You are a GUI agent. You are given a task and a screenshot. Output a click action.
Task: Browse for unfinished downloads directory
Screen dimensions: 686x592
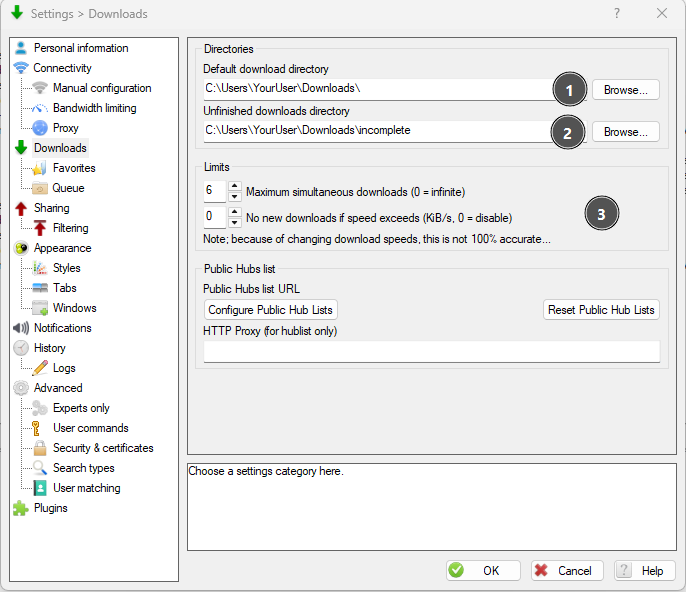click(x=626, y=132)
